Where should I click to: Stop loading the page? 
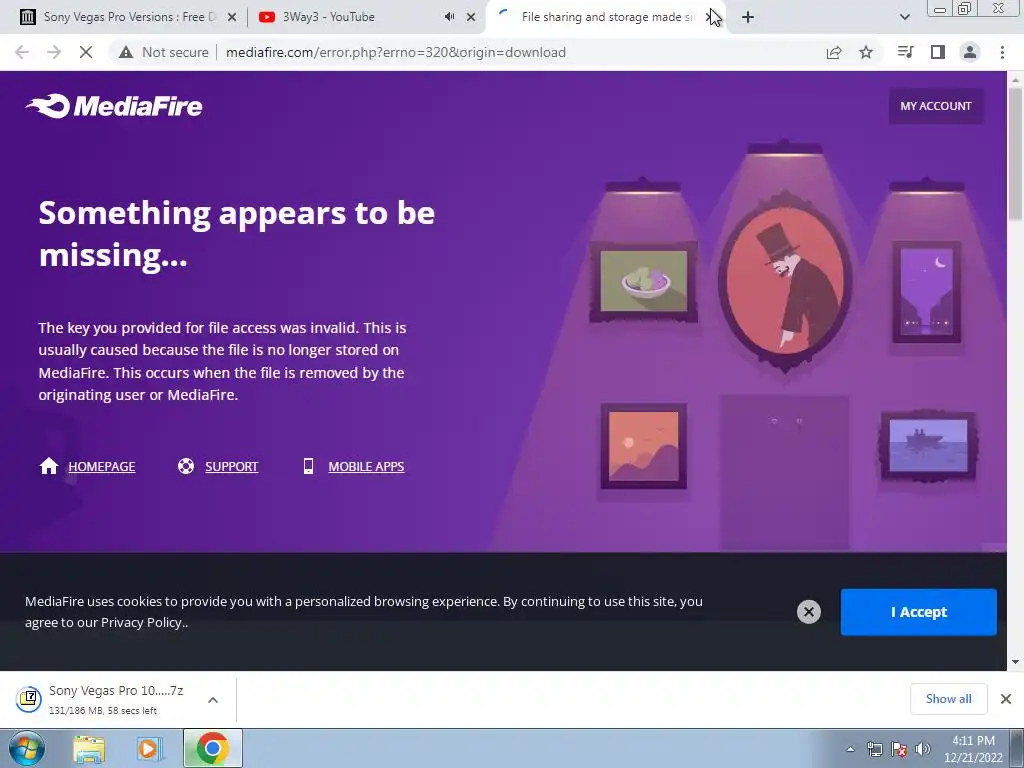point(86,52)
